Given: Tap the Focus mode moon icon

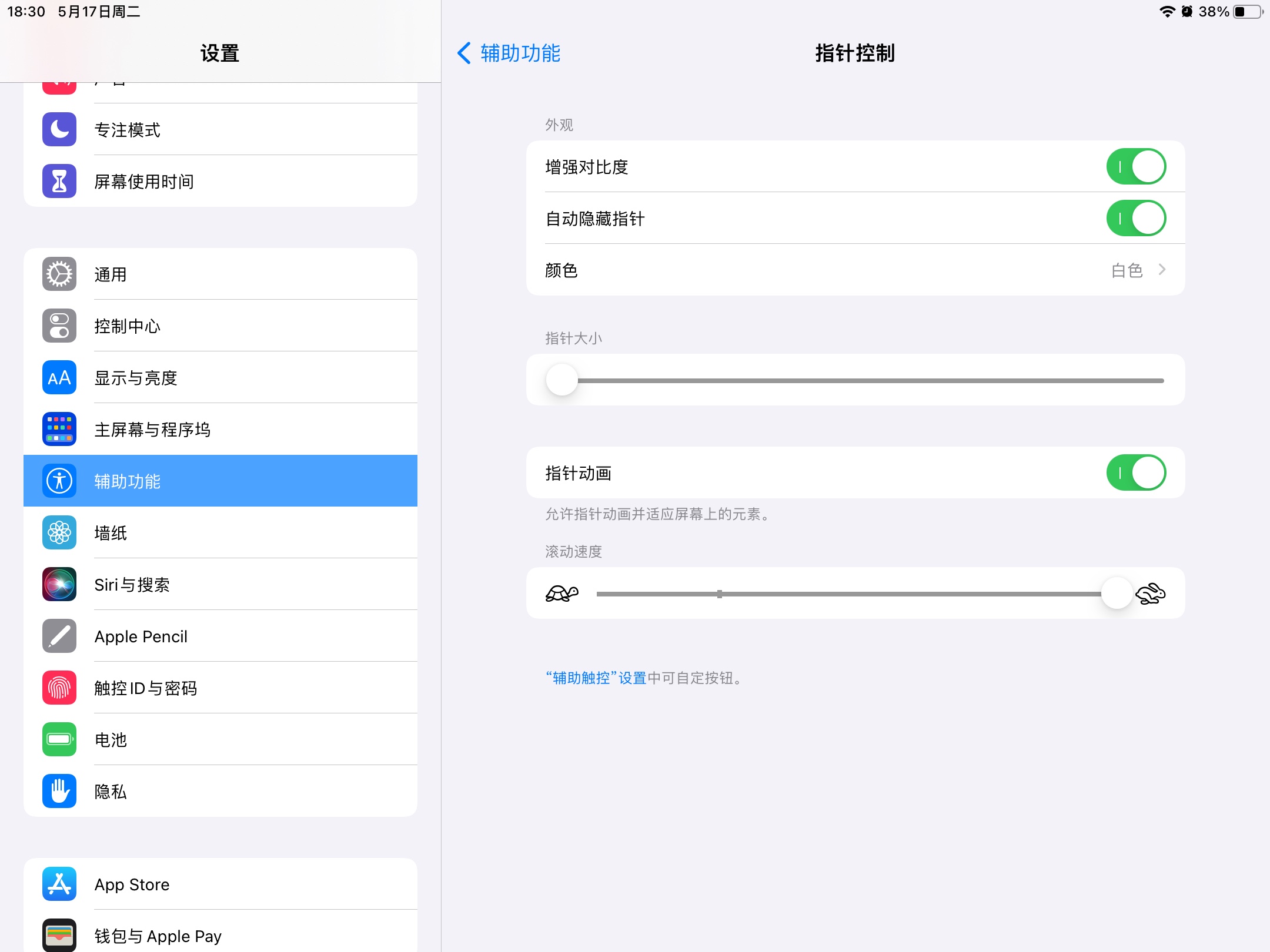Looking at the screenshot, I should [59, 129].
